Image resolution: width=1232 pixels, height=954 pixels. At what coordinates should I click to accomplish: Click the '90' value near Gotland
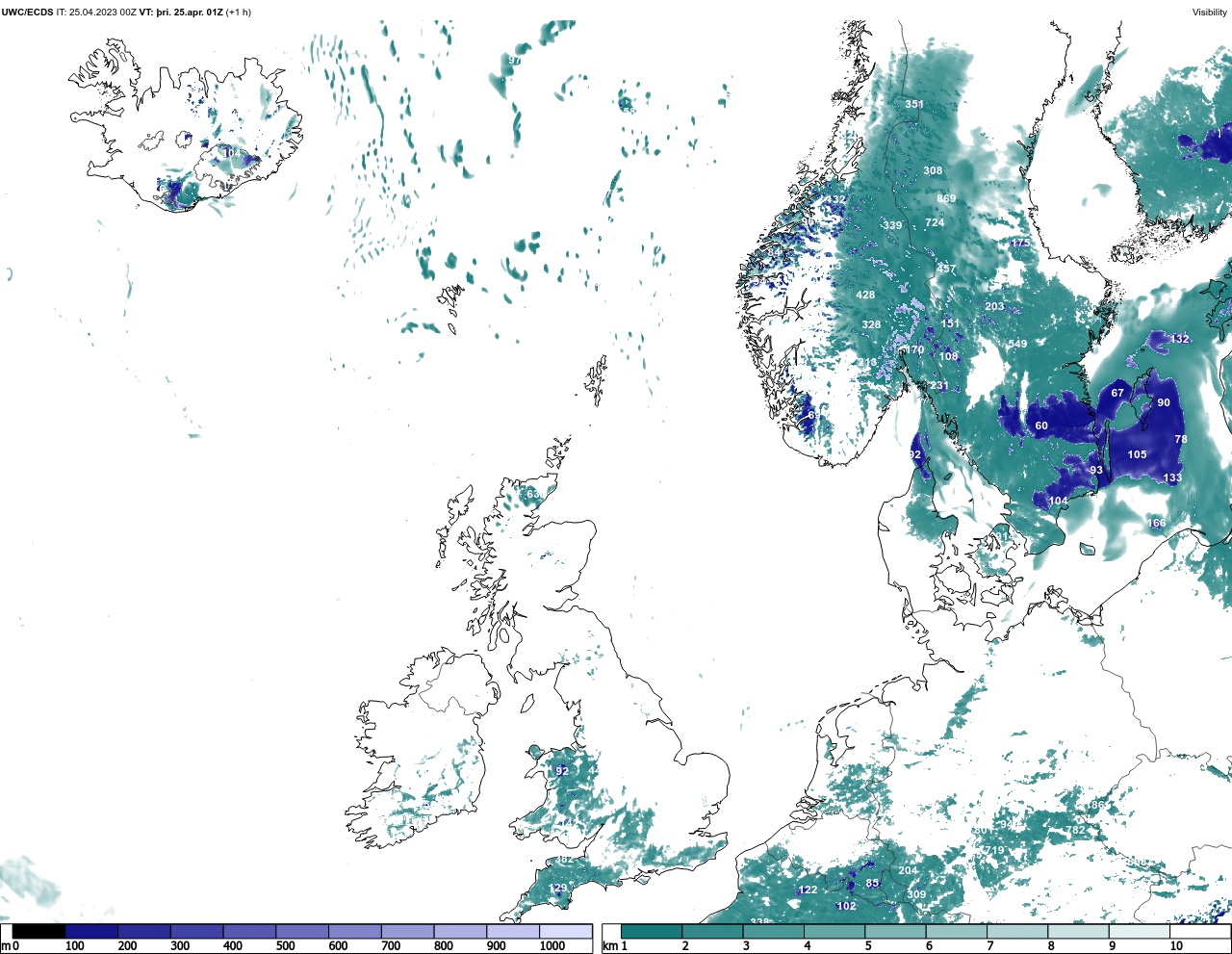1164,402
